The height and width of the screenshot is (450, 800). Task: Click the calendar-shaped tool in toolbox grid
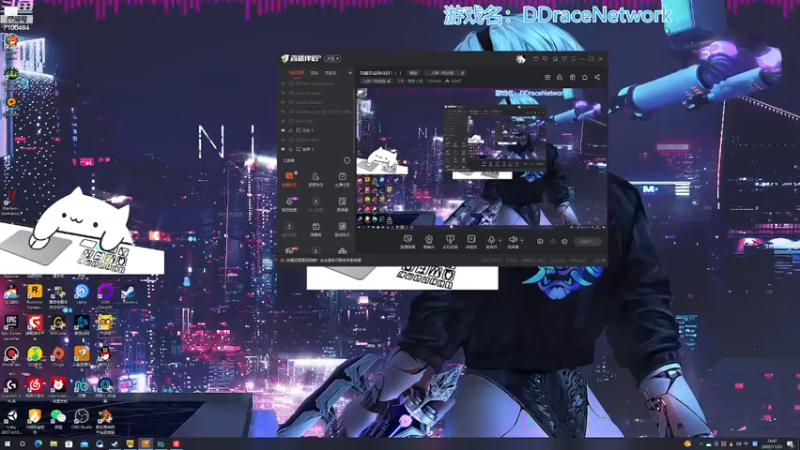[316, 228]
